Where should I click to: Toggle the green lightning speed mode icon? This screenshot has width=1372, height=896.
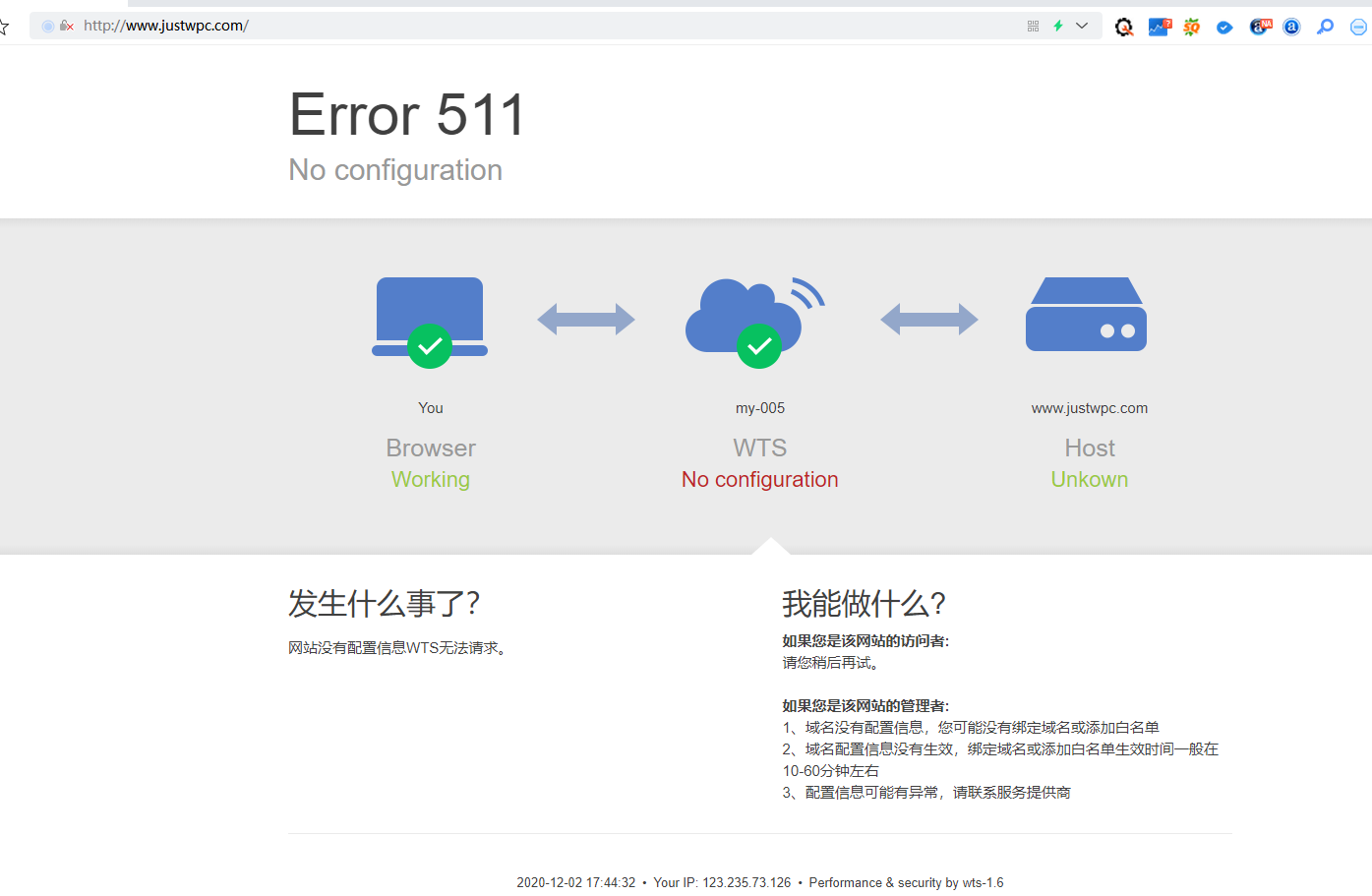point(1058,26)
